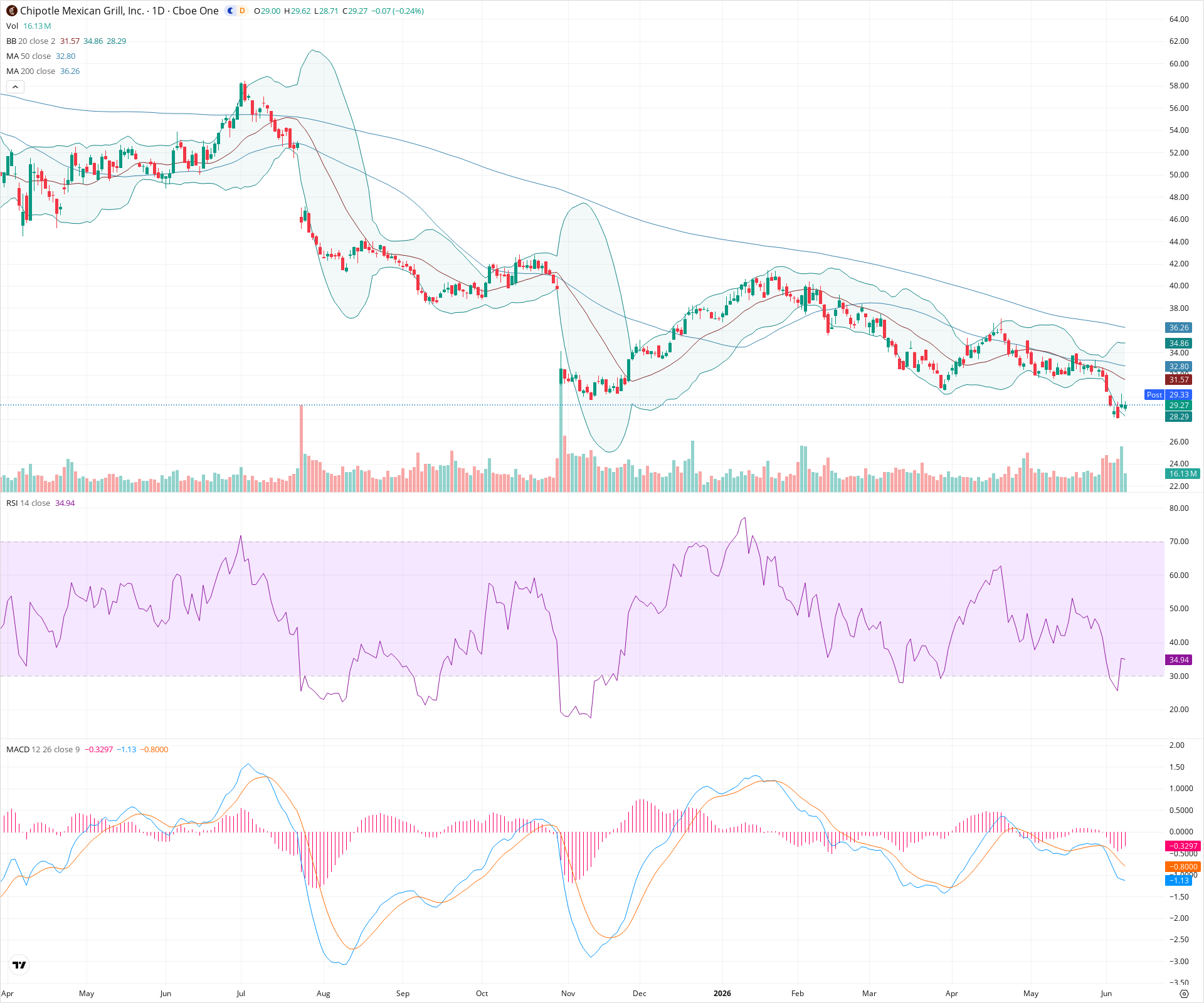Click the MACD -0.8000 signal tag
Viewport: 1204px width, 1003px height.
1182,867
